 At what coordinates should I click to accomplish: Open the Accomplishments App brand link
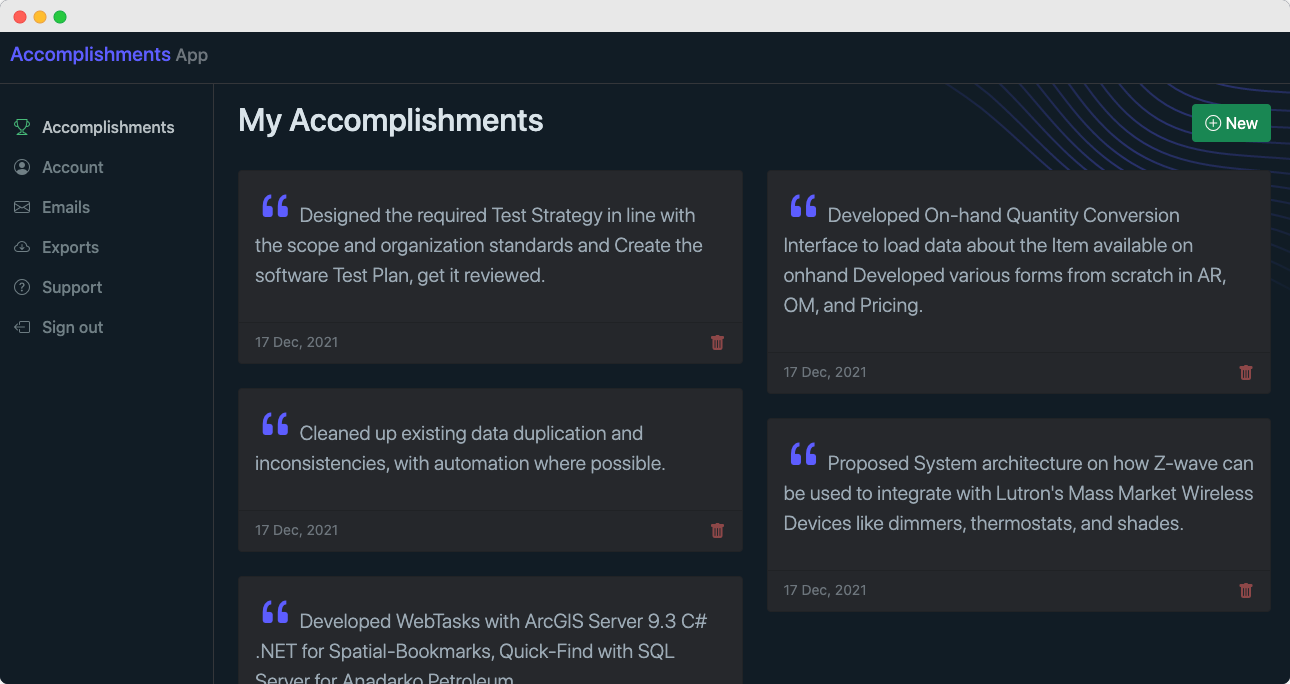(x=109, y=54)
